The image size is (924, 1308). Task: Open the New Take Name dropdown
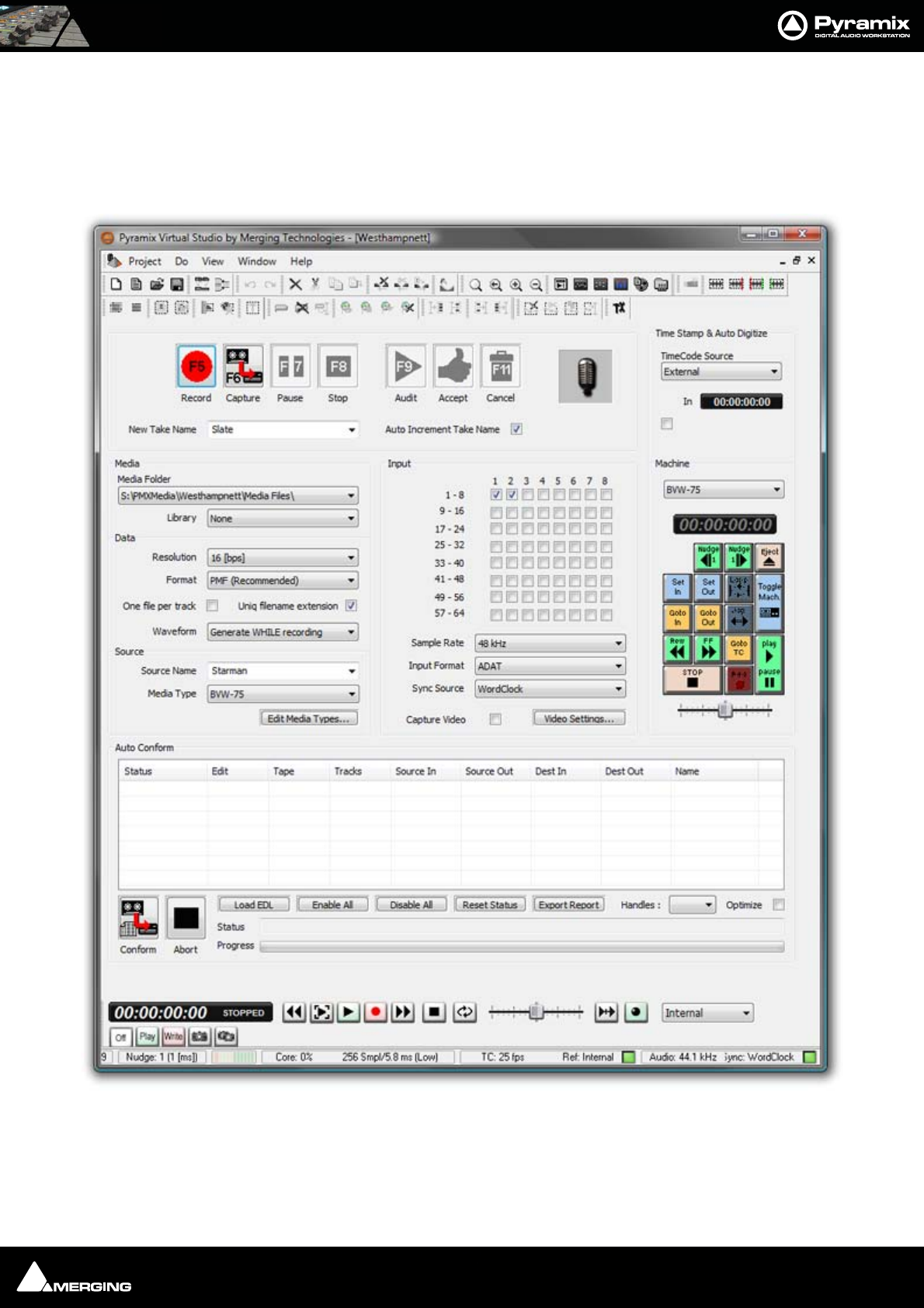click(x=352, y=430)
